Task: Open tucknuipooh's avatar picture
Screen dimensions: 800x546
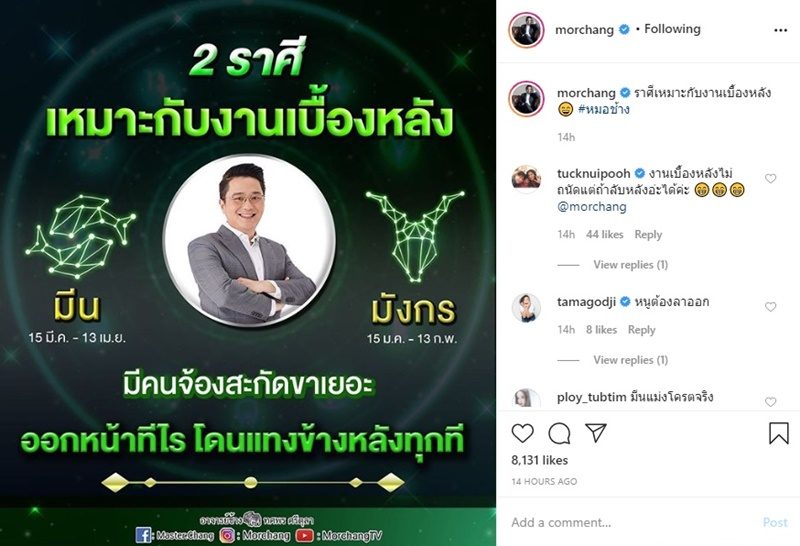Action: point(526,178)
